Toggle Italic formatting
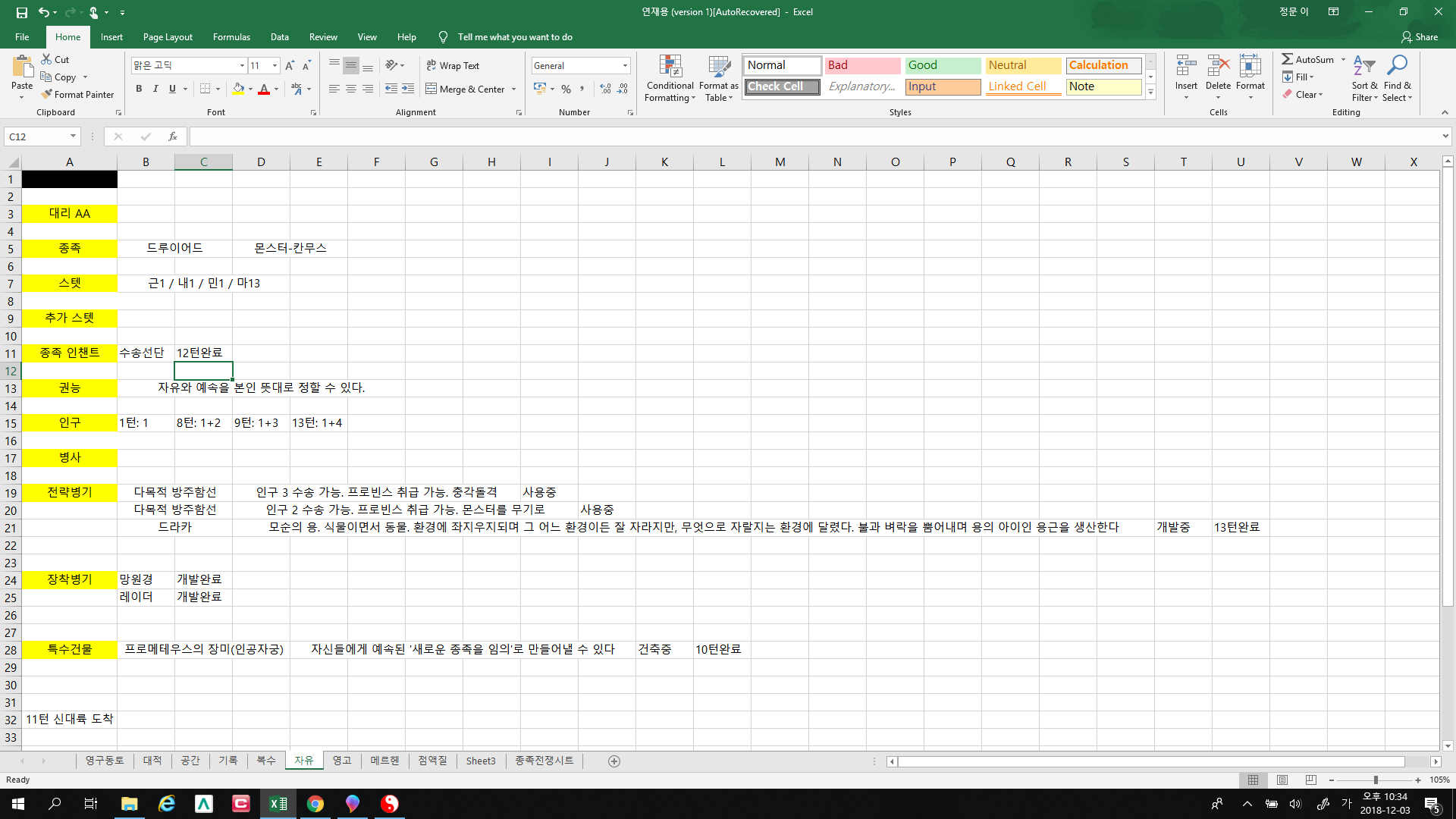Screen dimensions: 1456x819 point(155,89)
